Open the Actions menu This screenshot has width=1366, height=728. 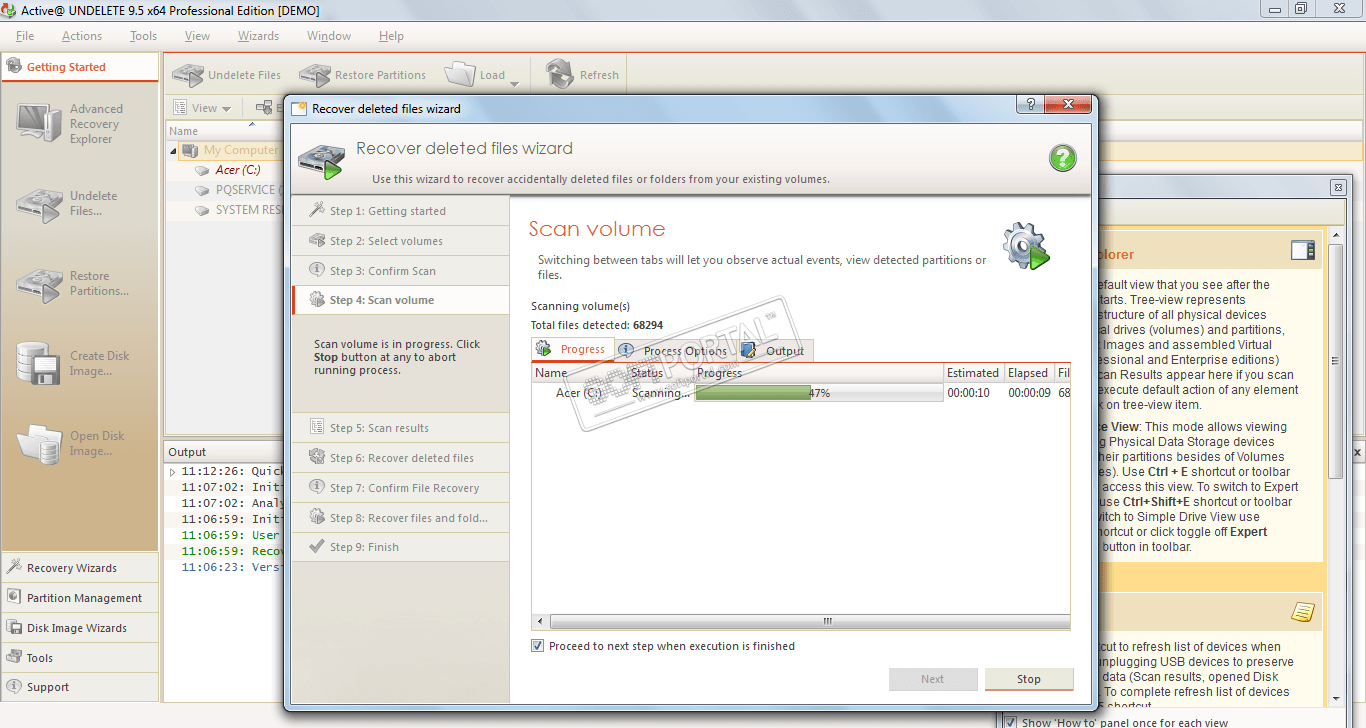[x=82, y=36]
